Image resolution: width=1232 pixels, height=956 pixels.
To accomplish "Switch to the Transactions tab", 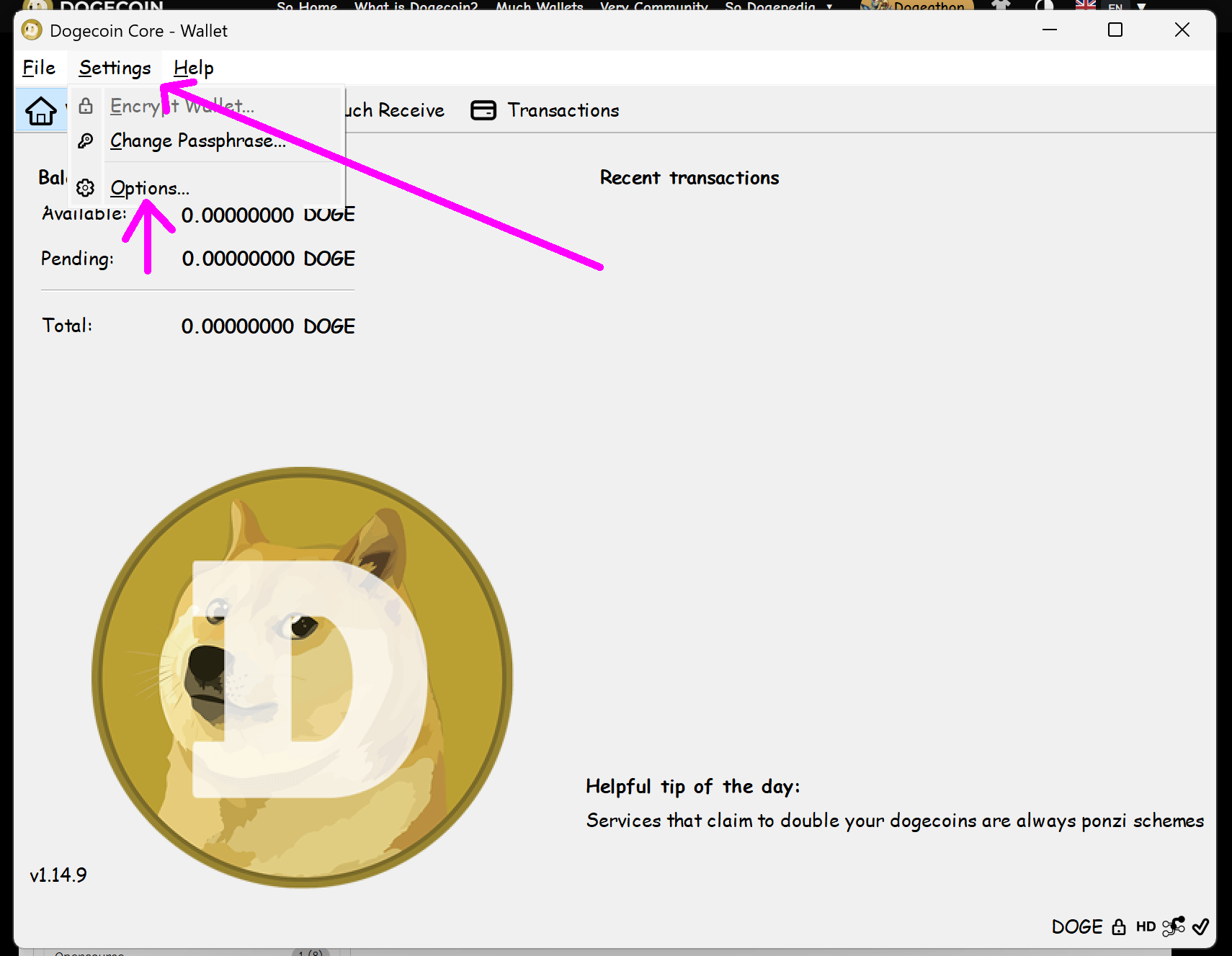I will click(x=545, y=110).
